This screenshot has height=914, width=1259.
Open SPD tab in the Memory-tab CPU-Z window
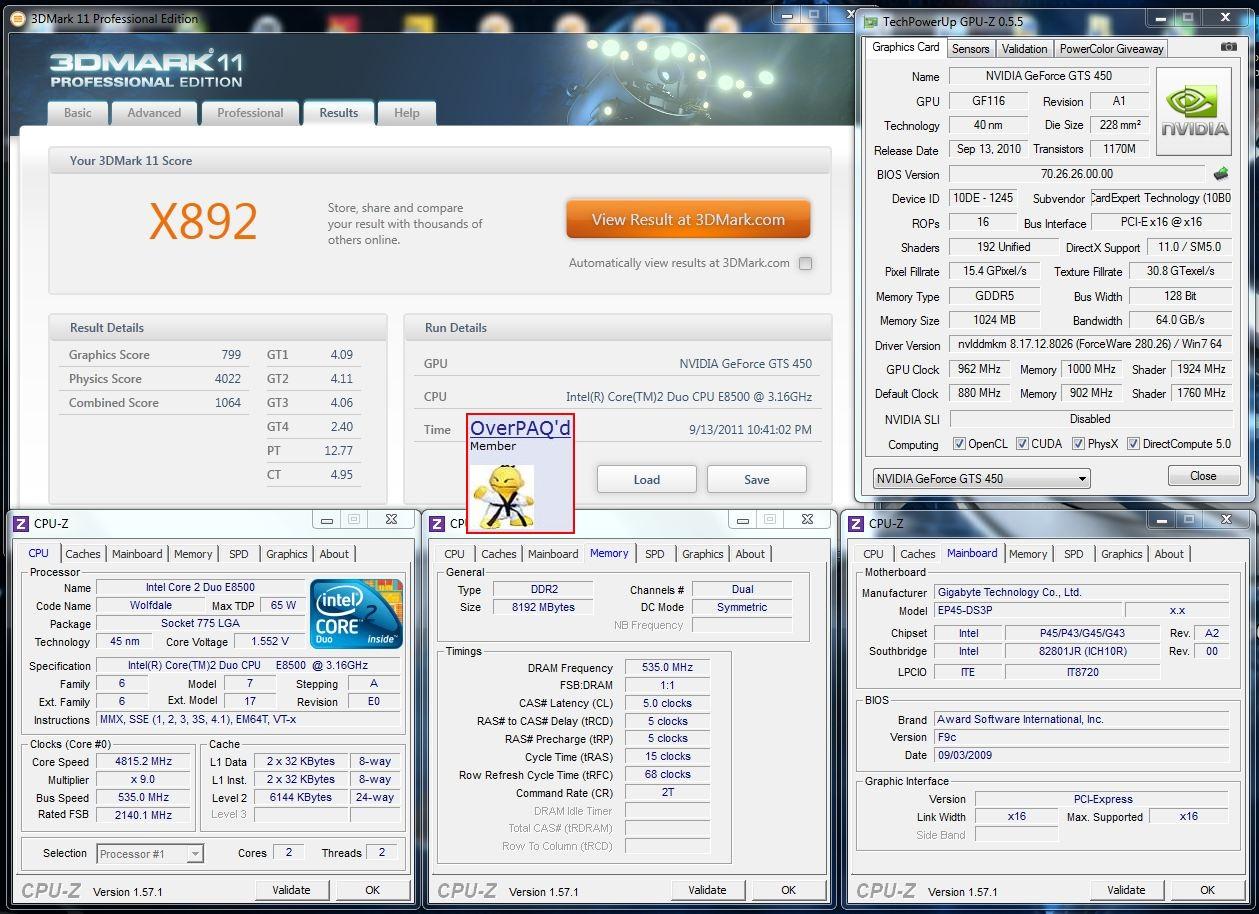click(x=655, y=554)
